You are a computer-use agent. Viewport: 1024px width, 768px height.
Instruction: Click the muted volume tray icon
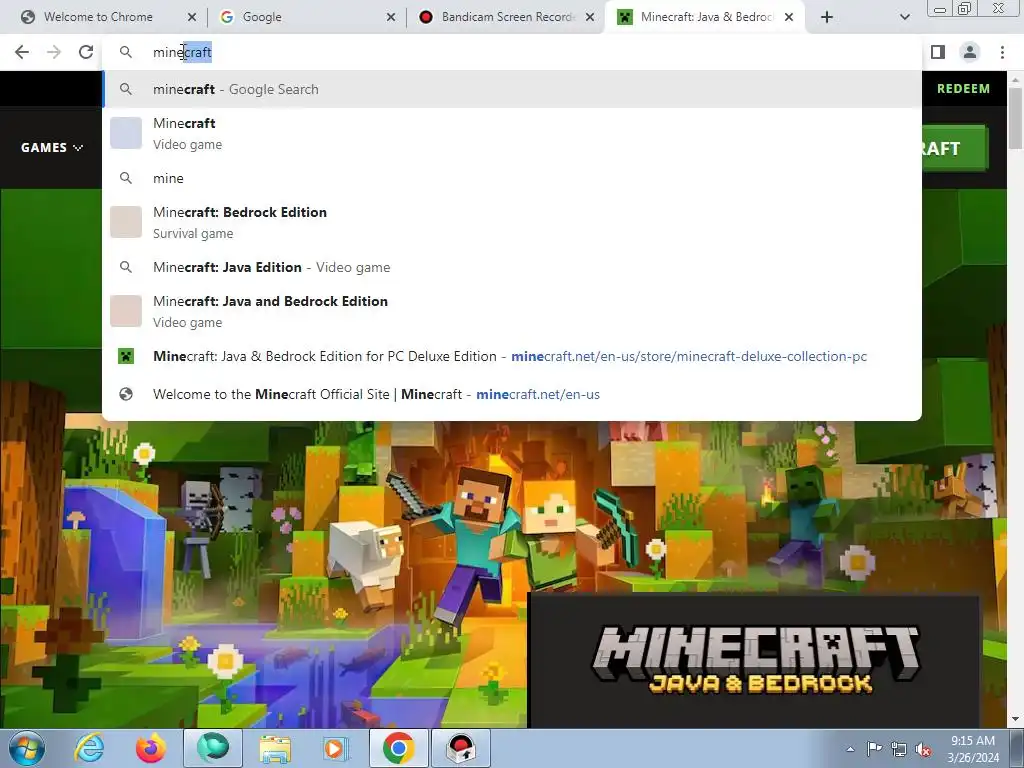(x=923, y=749)
